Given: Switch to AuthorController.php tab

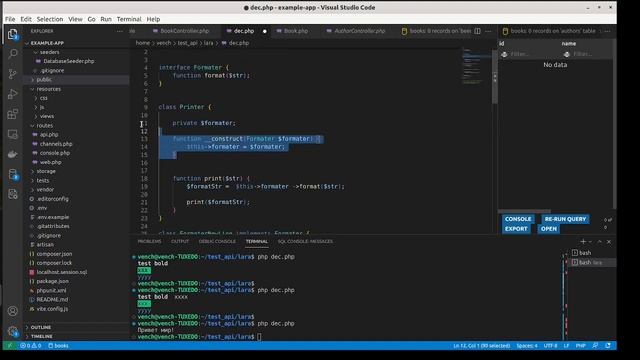Looking at the screenshot, I should pyautogui.click(x=359, y=31).
